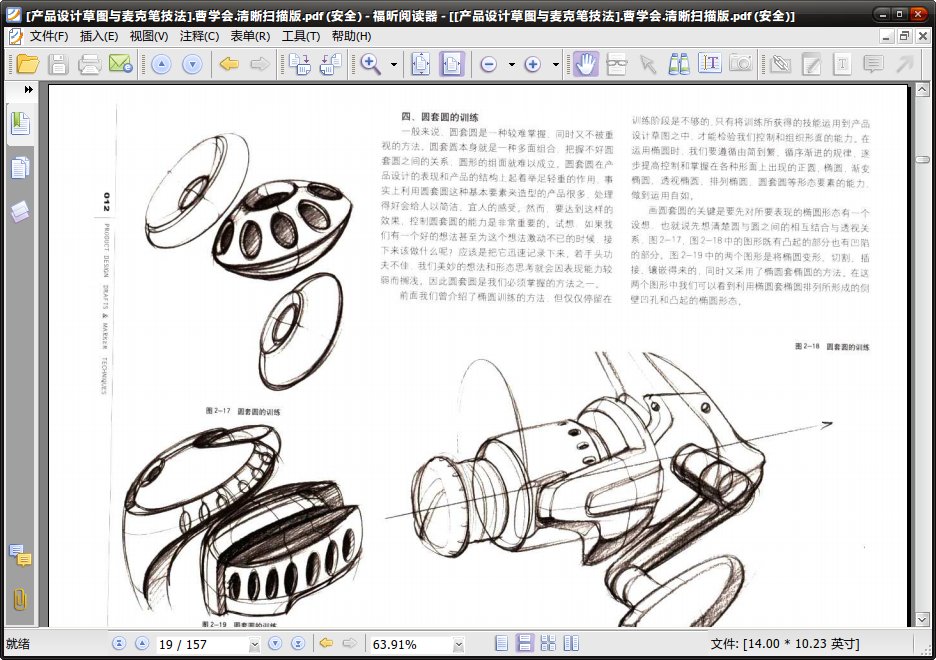Switch to Continuous page layout

pos(525,643)
